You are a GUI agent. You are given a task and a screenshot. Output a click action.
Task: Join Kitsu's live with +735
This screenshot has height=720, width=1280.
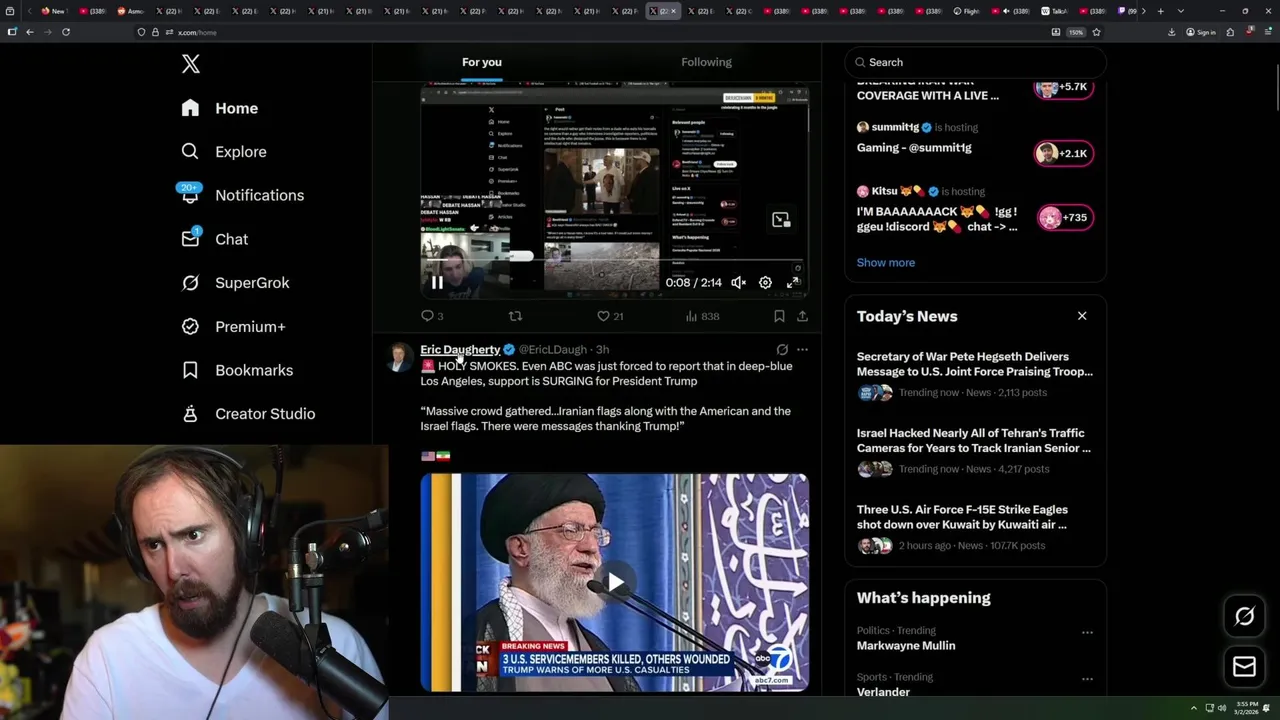(x=1064, y=218)
